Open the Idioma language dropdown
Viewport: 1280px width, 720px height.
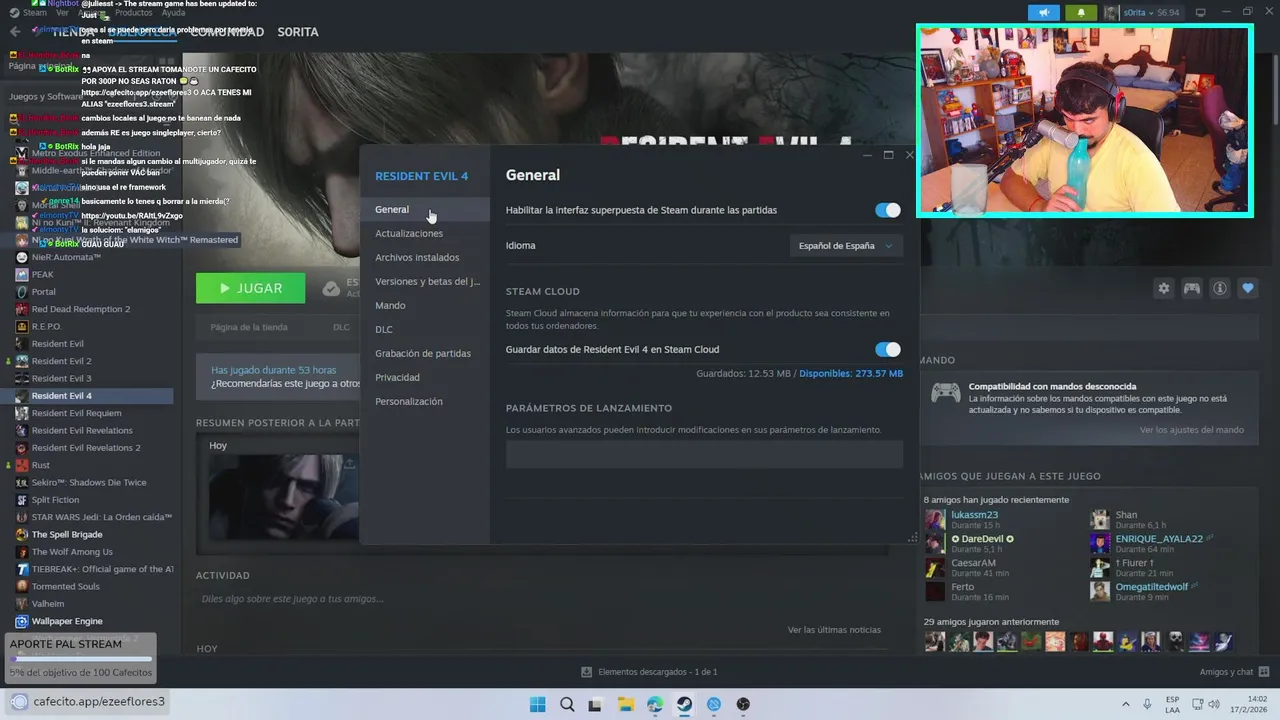(846, 246)
